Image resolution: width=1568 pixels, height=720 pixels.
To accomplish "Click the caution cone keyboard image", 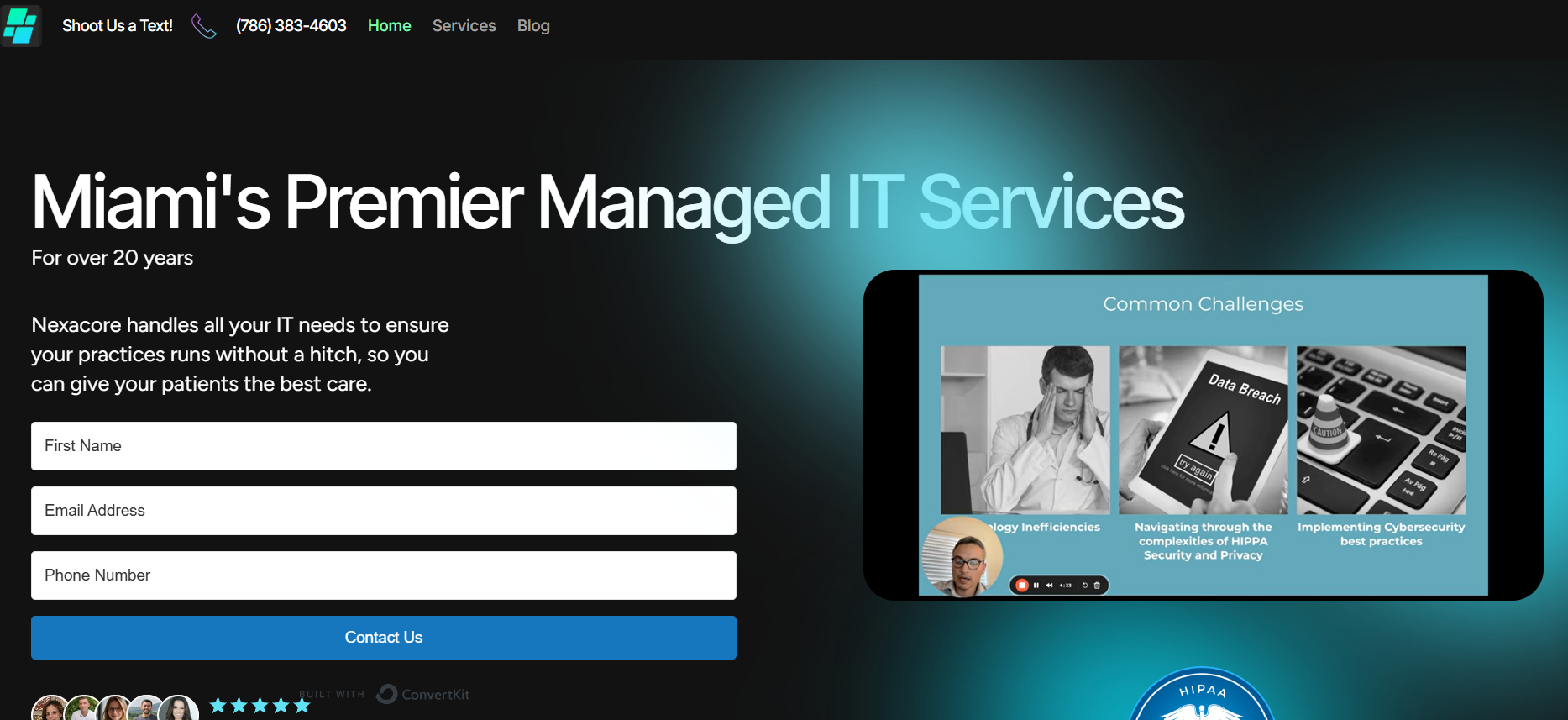I will coord(1381,430).
